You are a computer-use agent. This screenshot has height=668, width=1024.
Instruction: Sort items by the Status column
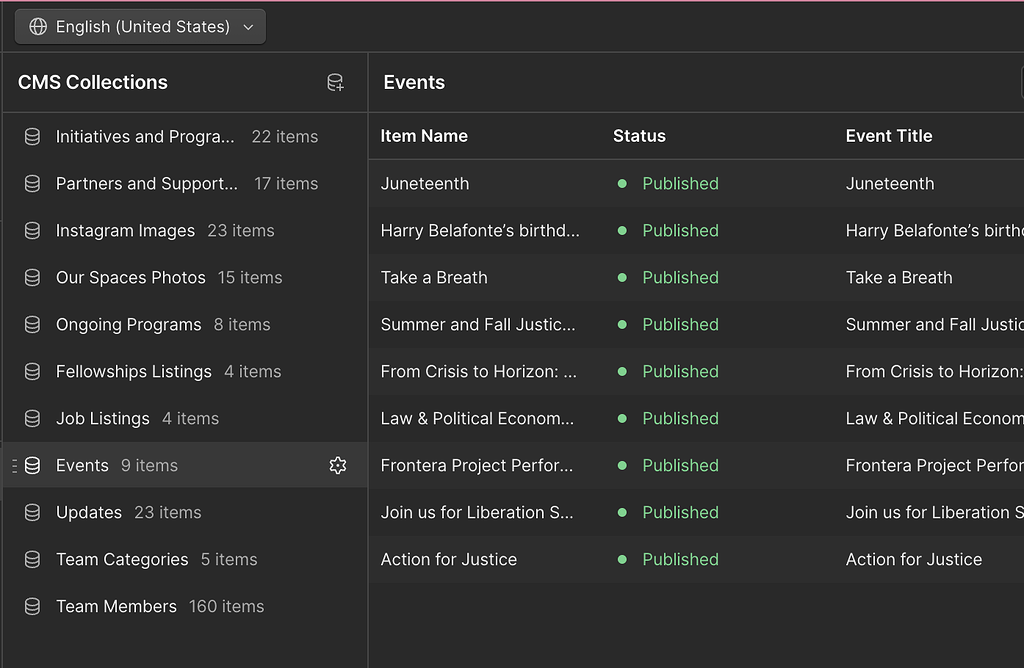639,136
